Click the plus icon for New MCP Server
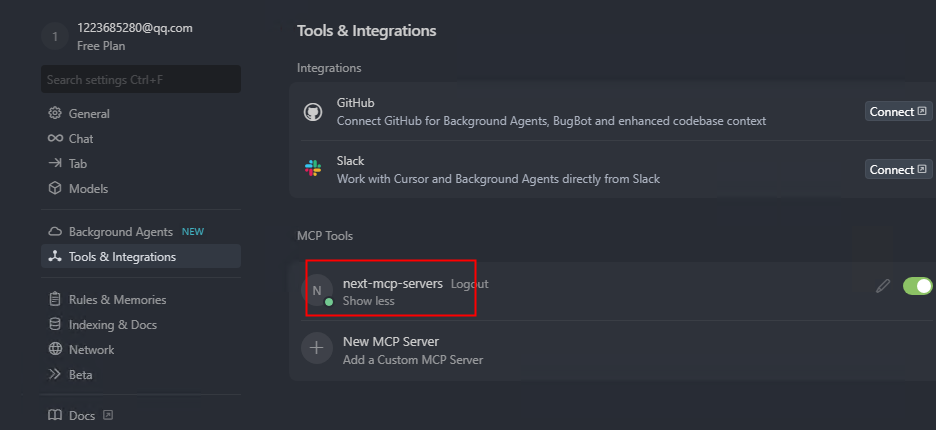 coord(317,348)
